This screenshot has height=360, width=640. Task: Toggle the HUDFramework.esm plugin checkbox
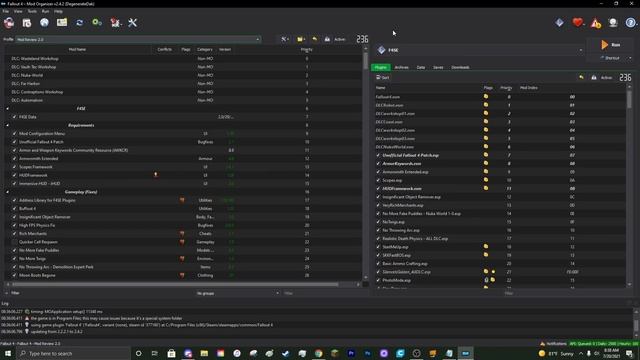point(378,189)
